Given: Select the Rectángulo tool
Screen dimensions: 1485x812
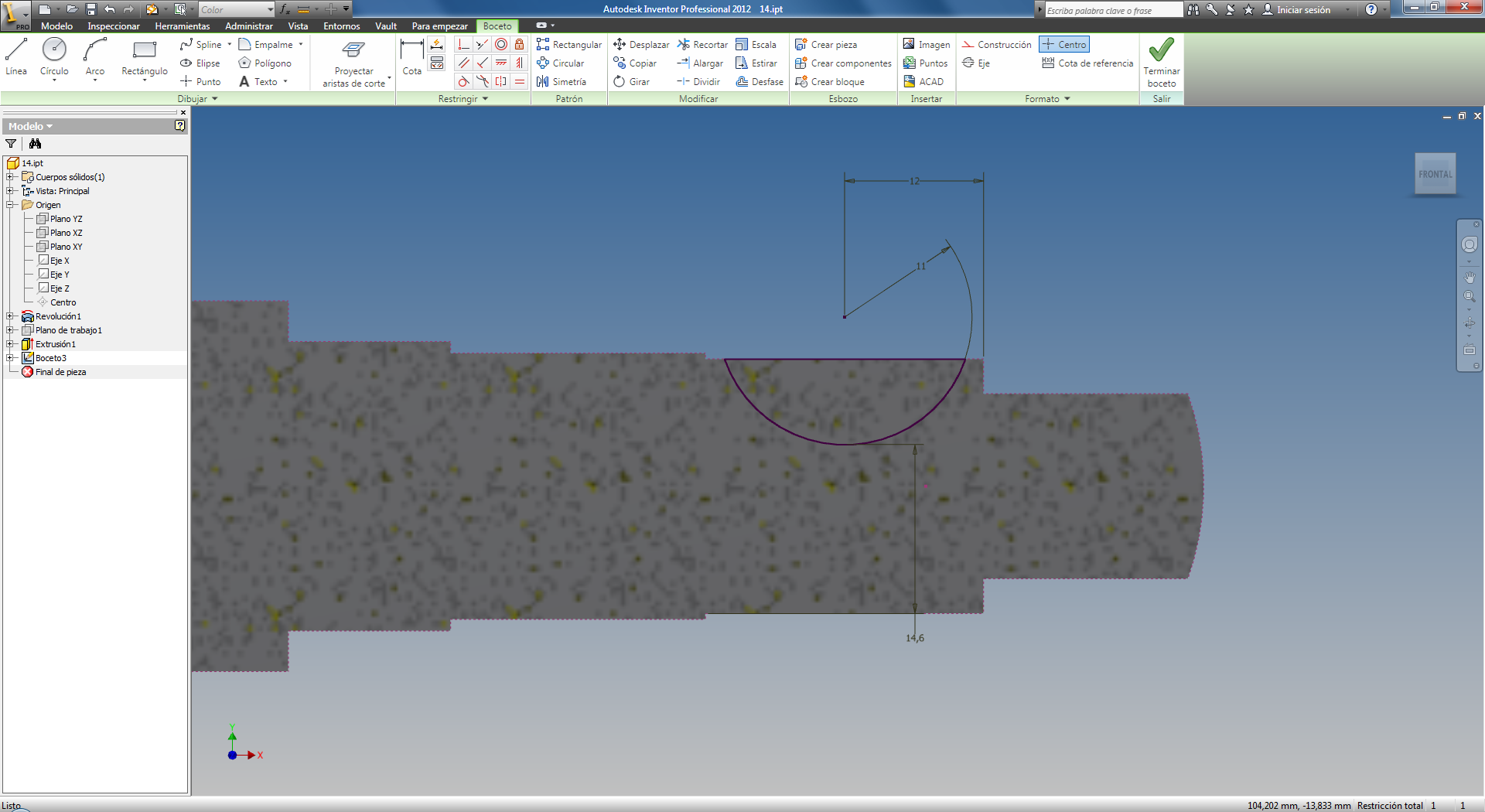Looking at the screenshot, I should (145, 57).
